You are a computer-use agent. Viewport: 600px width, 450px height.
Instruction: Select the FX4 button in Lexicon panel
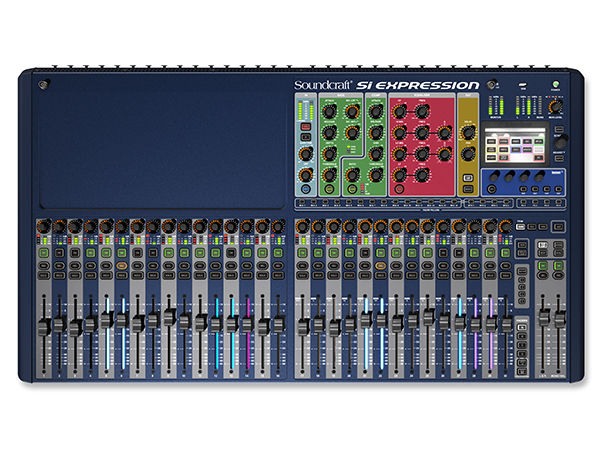click(558, 189)
